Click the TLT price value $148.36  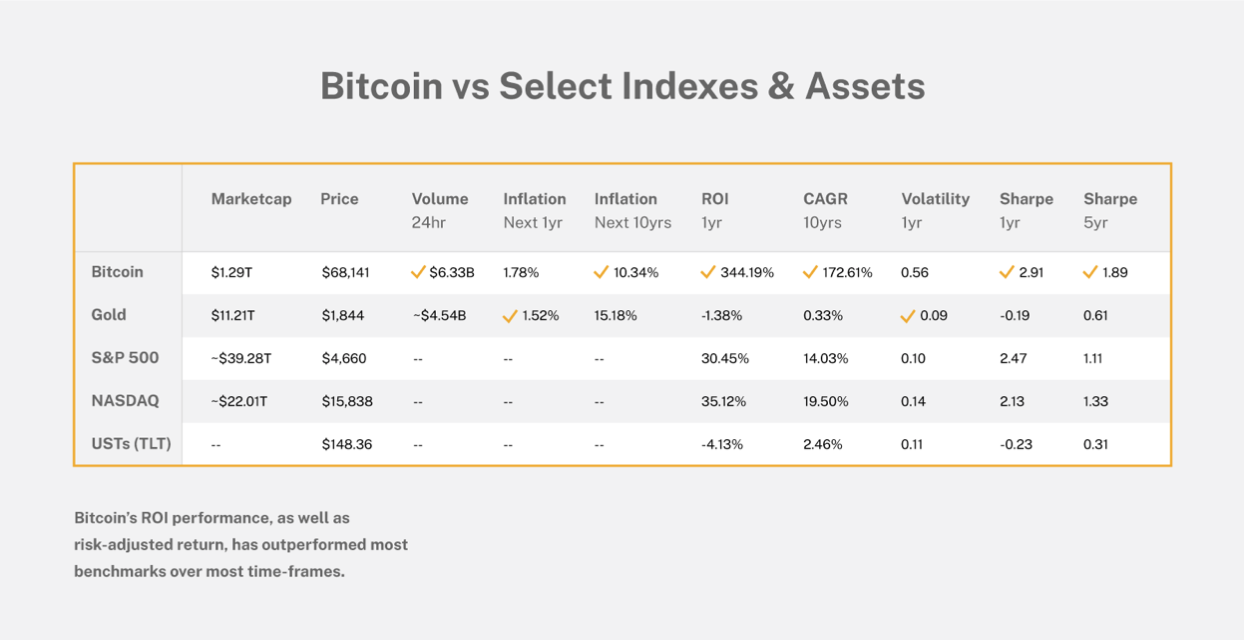(346, 444)
